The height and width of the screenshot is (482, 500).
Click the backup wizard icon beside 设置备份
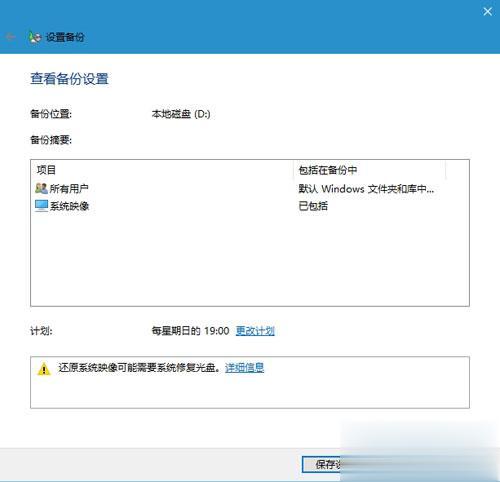(x=35, y=37)
